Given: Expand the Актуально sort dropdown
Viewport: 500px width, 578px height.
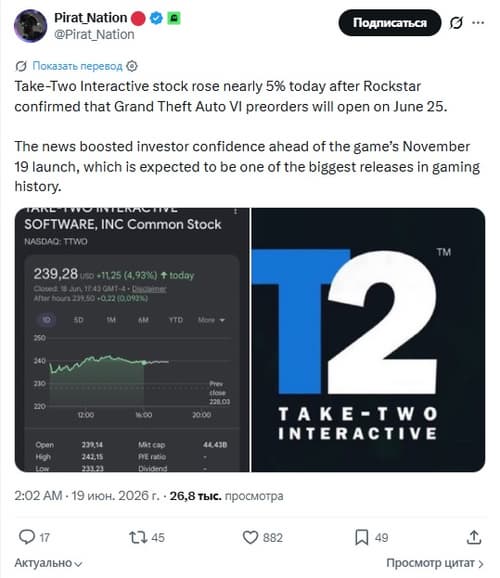Looking at the screenshot, I should pyautogui.click(x=48, y=563).
